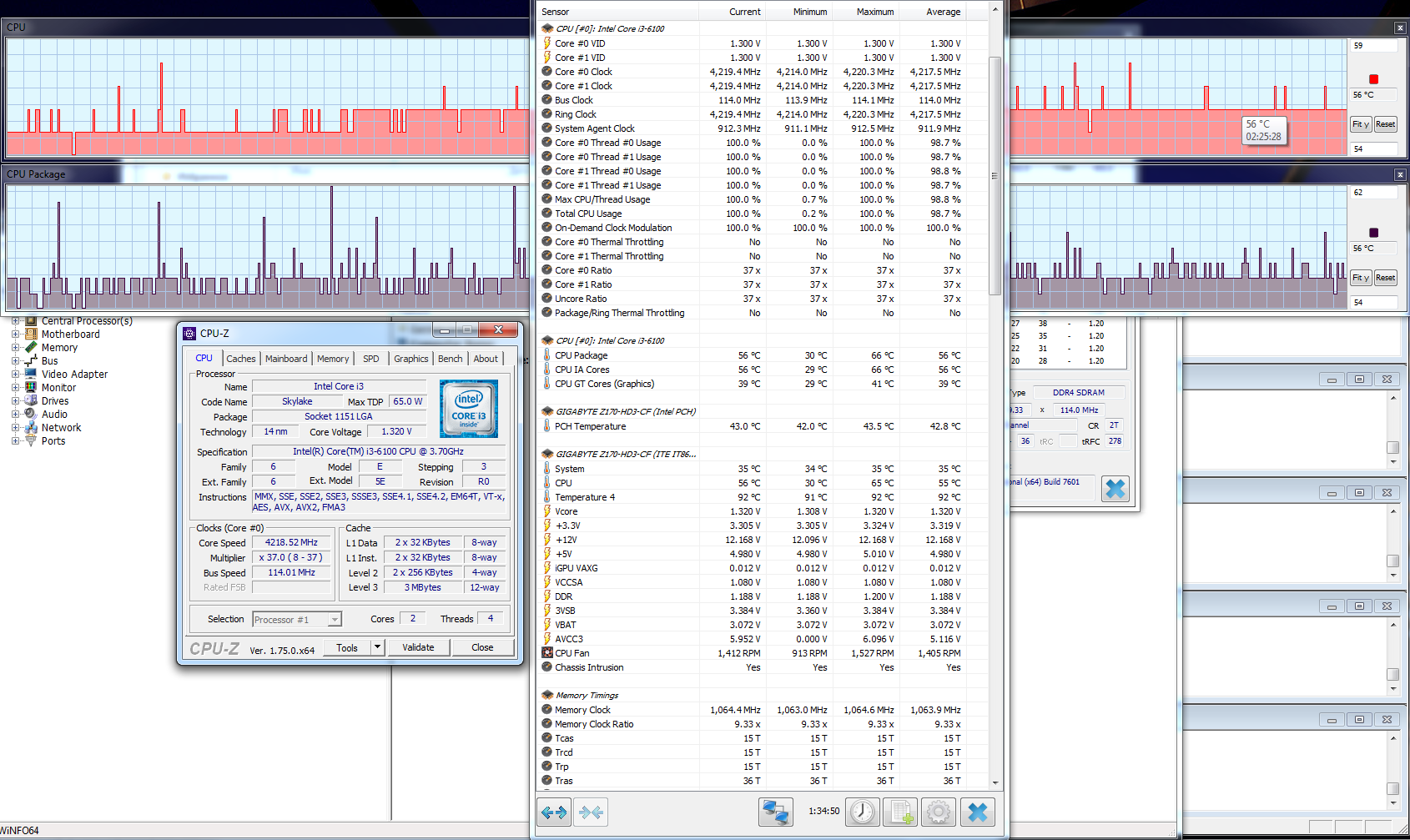This screenshot has height=840, width=1410.
Task: Switch to the Caches tab in CPU-Z
Action: pos(241,359)
